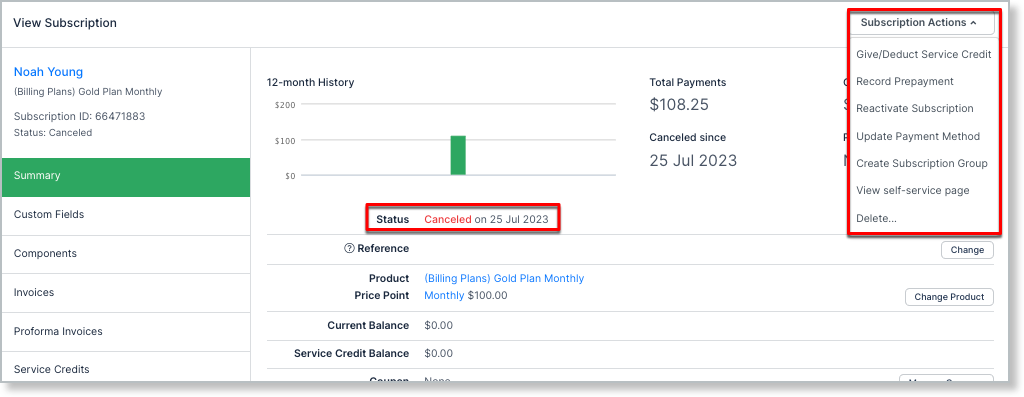The height and width of the screenshot is (397, 1024).
Task: Choose Delete... from the actions menu
Action: (876, 218)
